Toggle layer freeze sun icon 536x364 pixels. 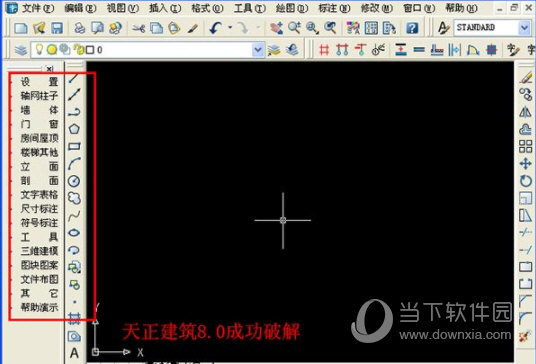tap(52, 50)
